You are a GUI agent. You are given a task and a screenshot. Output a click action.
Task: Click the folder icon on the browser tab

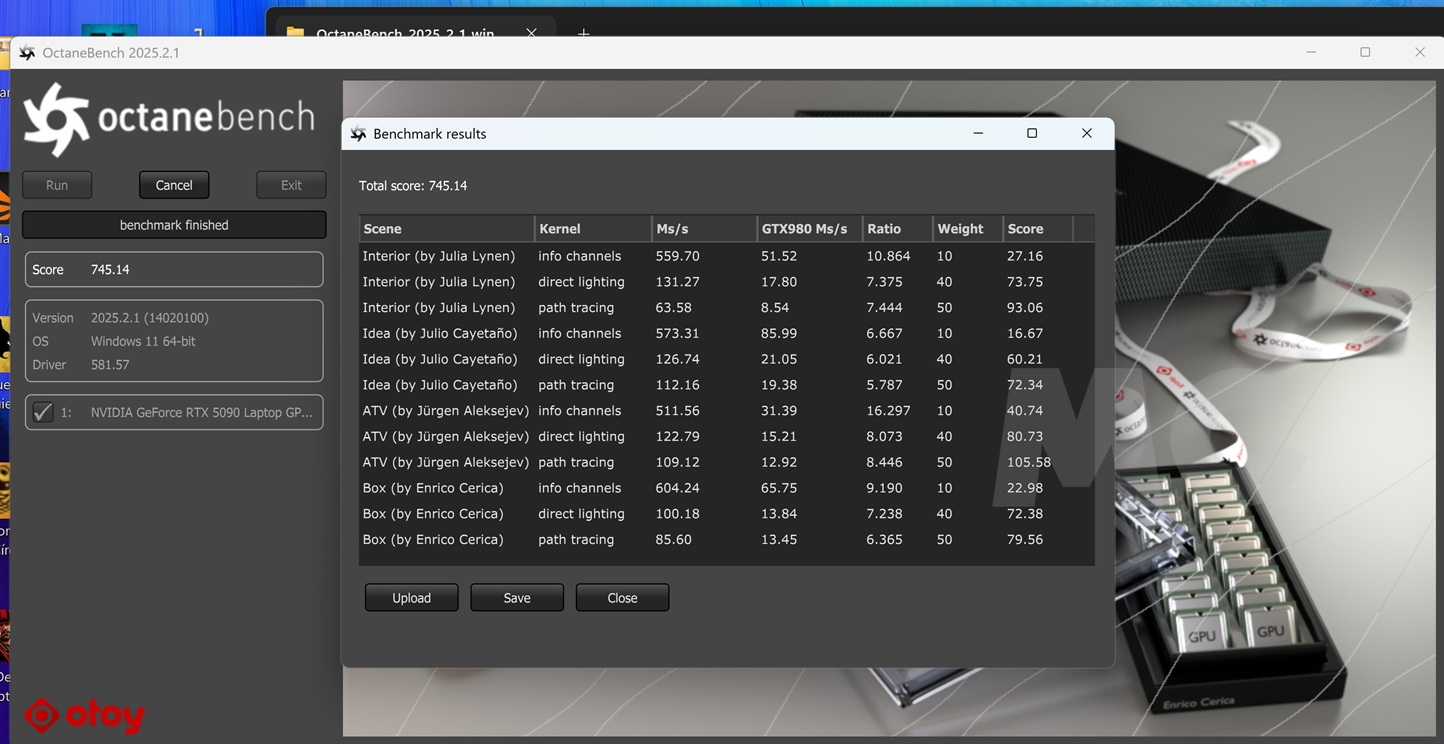click(x=293, y=33)
